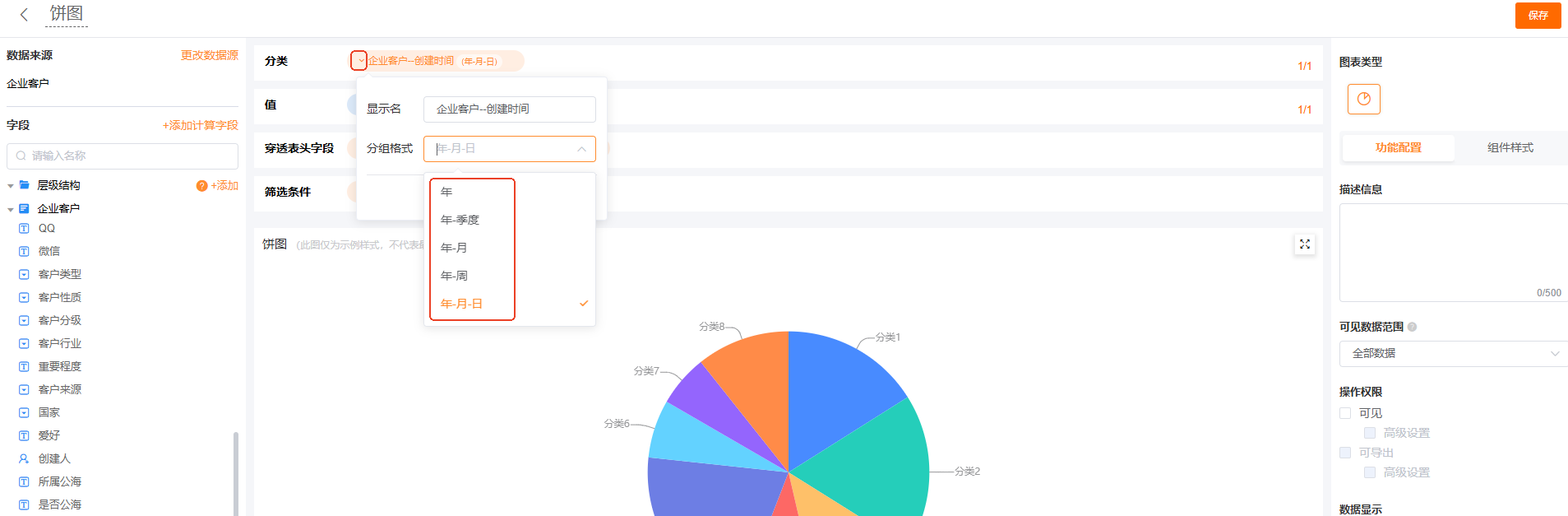1568x516 pixels.
Task: Open the 全部数据 visibility range dropdown
Action: click(x=1453, y=354)
